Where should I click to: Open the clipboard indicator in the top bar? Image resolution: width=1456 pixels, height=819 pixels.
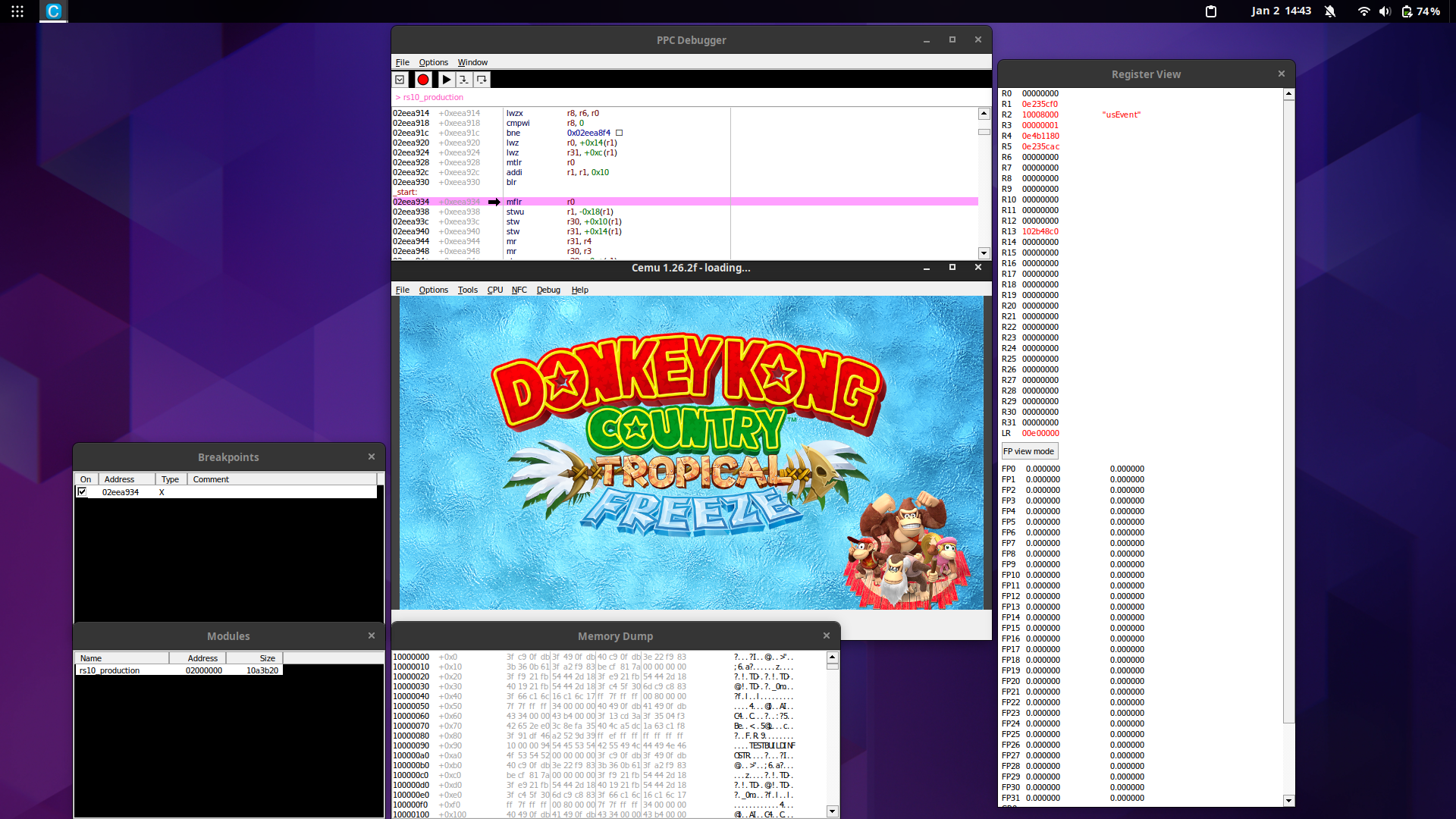(x=1211, y=11)
